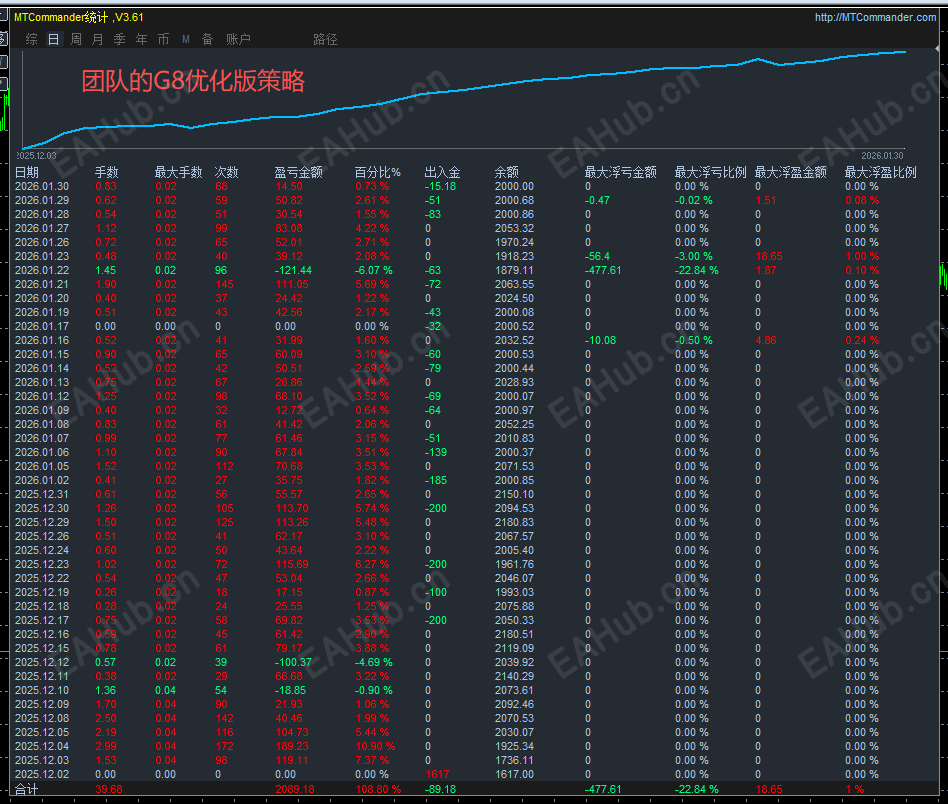The height and width of the screenshot is (804, 948).
Task: Select the 账户 account tab
Action: 238,39
